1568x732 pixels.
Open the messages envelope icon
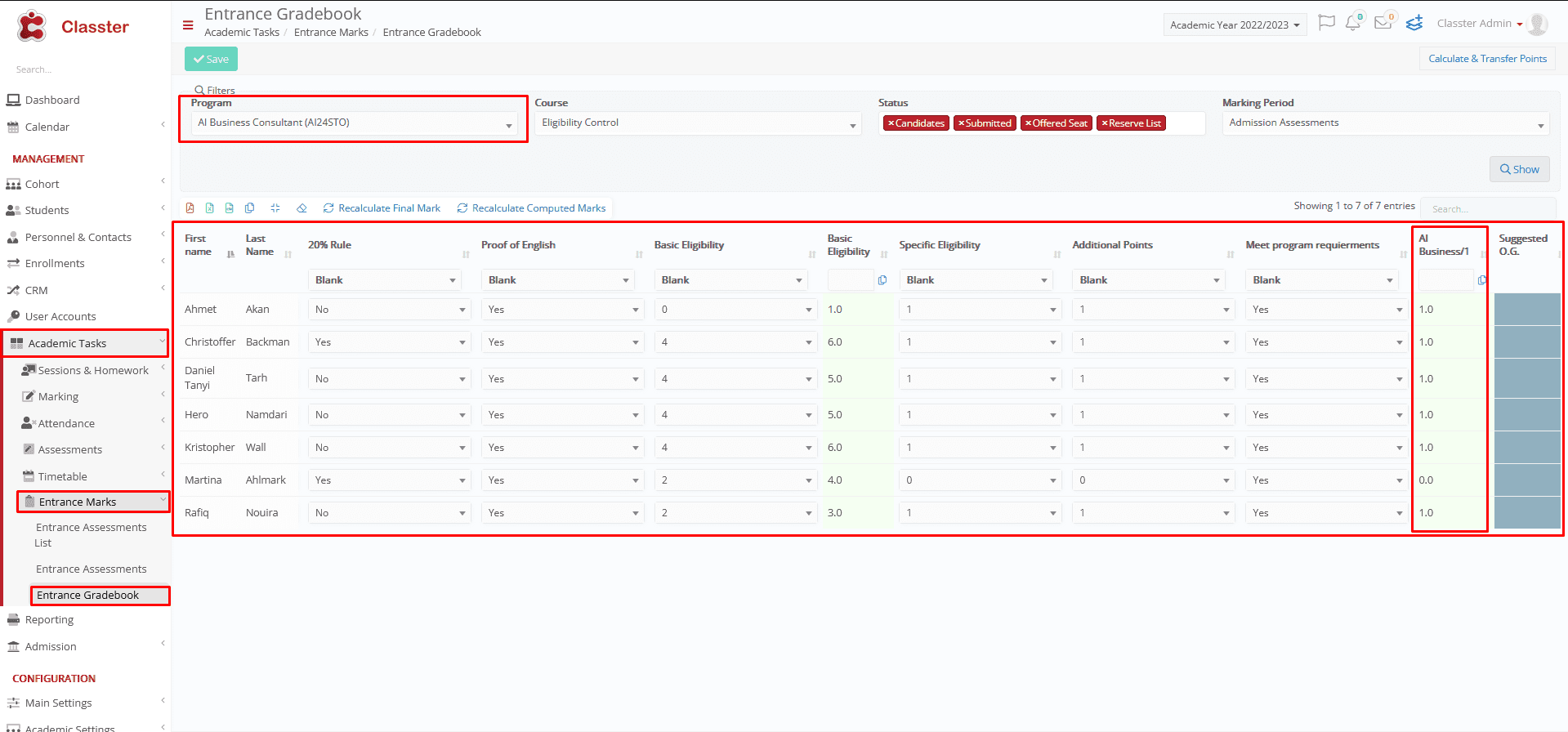pyautogui.click(x=1383, y=23)
